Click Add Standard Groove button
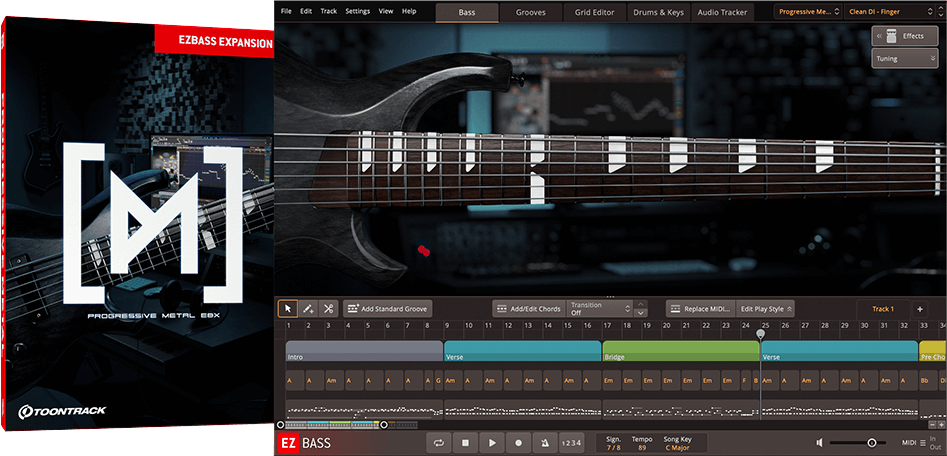 pyautogui.click(x=388, y=309)
